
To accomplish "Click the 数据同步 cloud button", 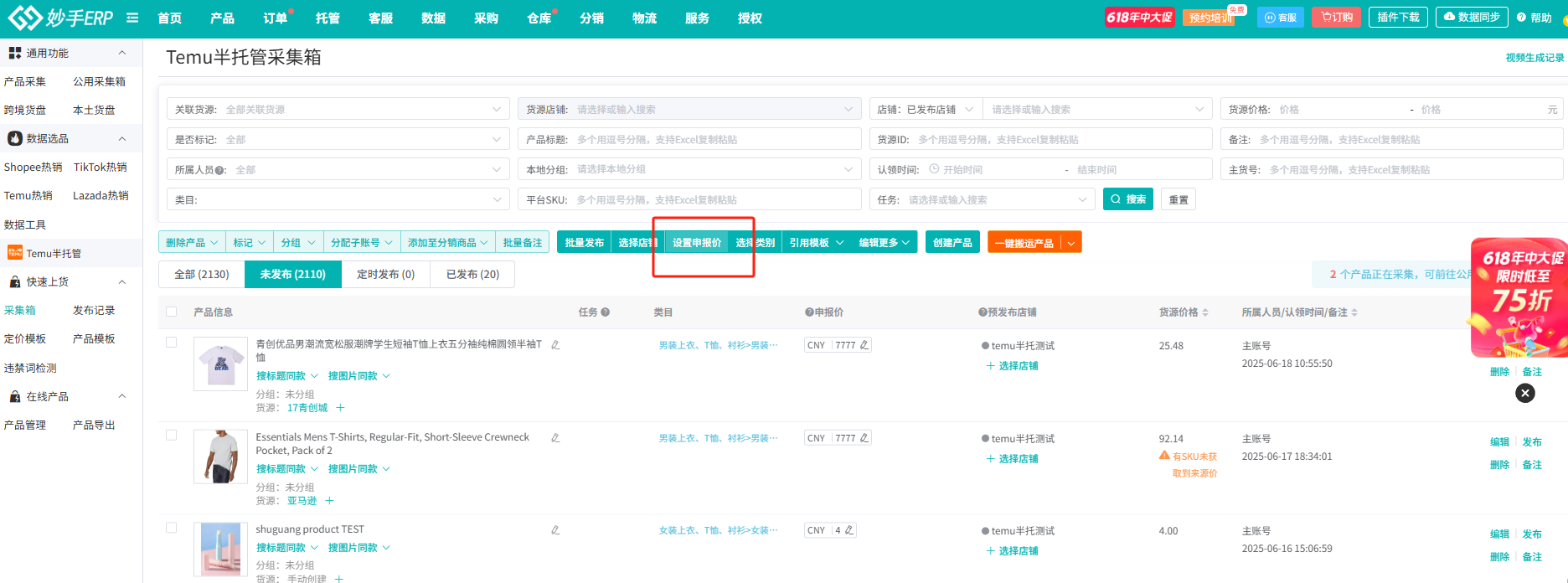I will 1472,18.
